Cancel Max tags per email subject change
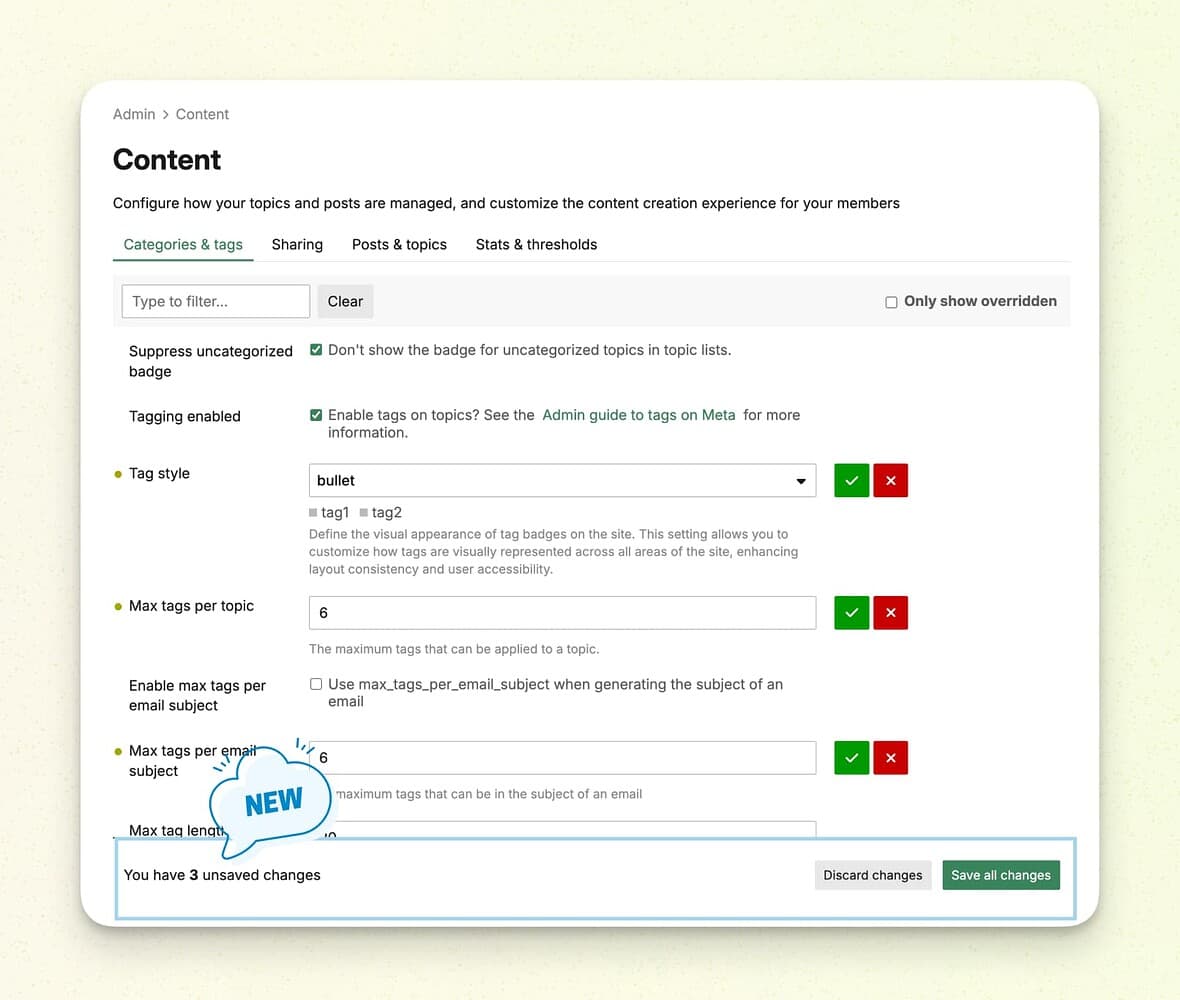Image resolution: width=1180 pixels, height=1000 pixels. point(890,758)
